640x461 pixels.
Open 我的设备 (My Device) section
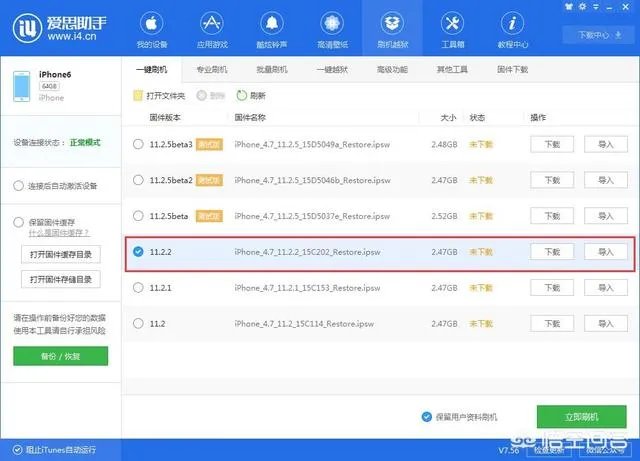151,30
